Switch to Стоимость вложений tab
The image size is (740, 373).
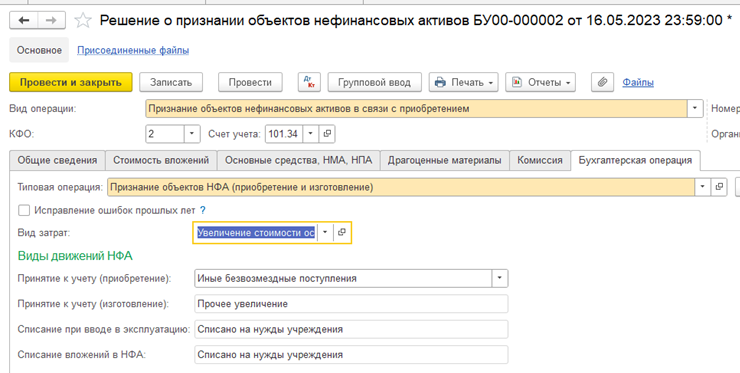pyautogui.click(x=161, y=160)
